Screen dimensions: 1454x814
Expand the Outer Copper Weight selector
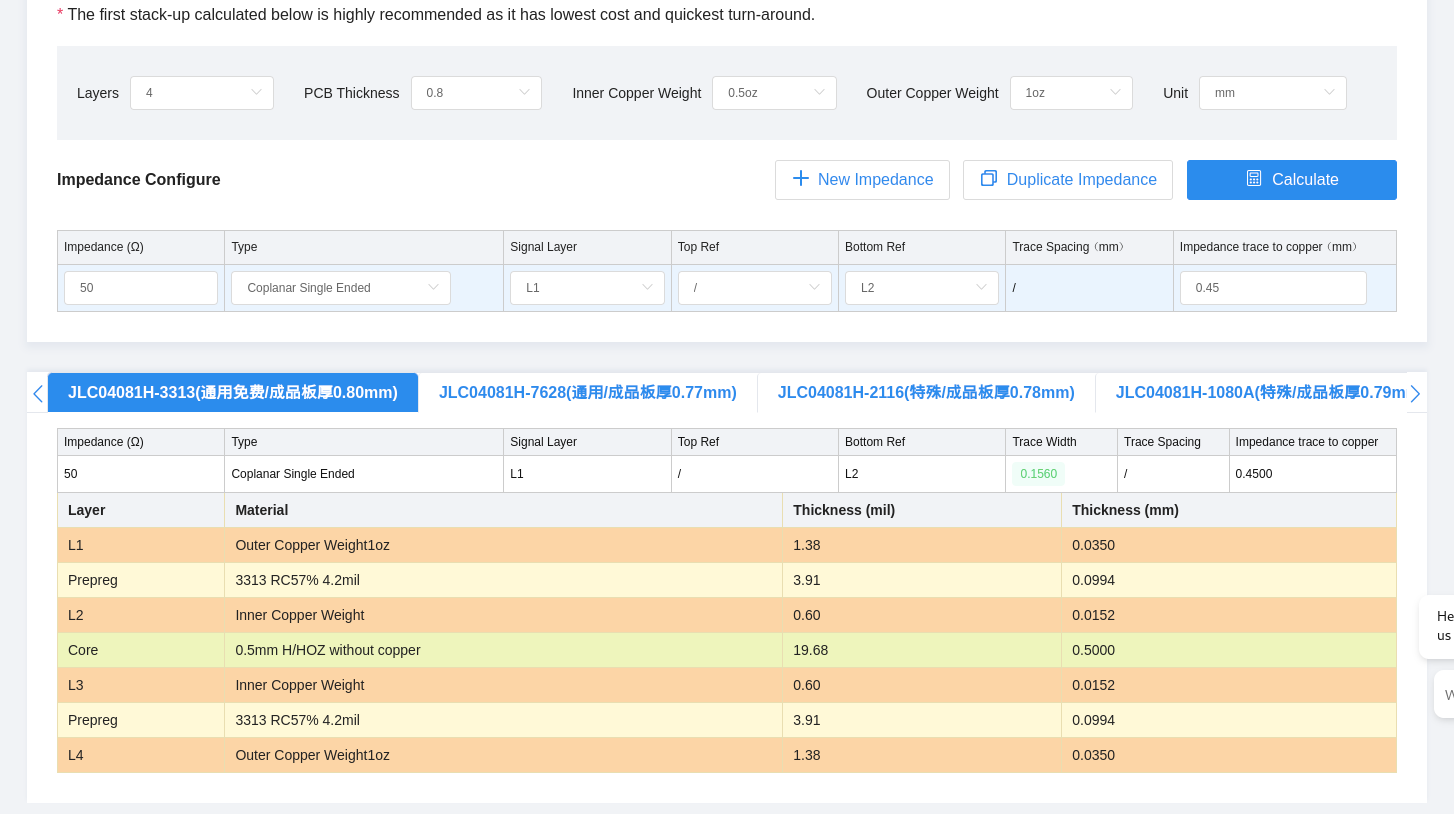pyautogui.click(x=1071, y=93)
